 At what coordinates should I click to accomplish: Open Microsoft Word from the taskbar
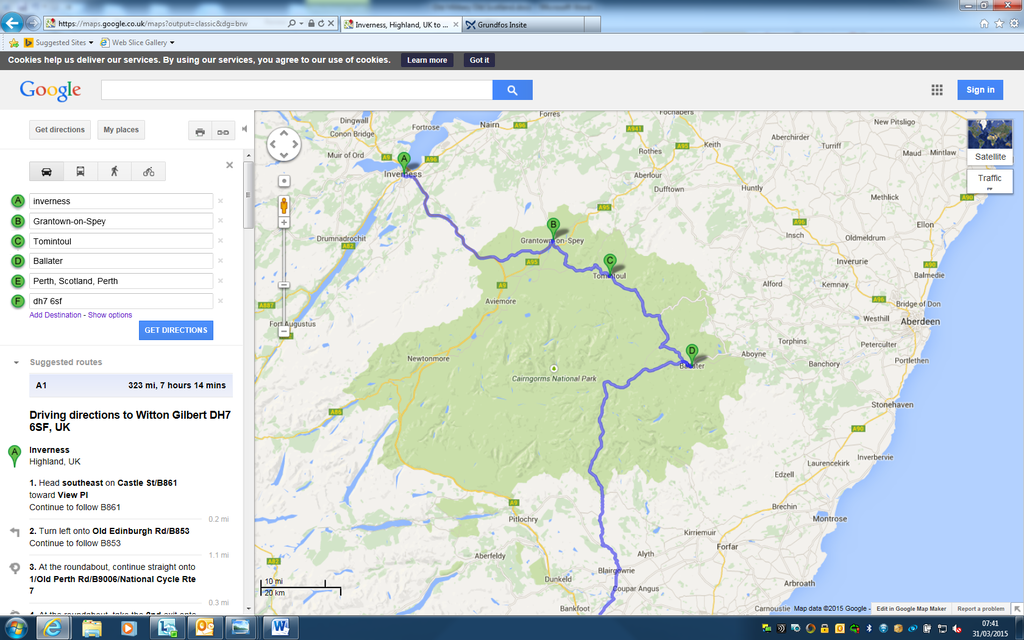coord(280,628)
